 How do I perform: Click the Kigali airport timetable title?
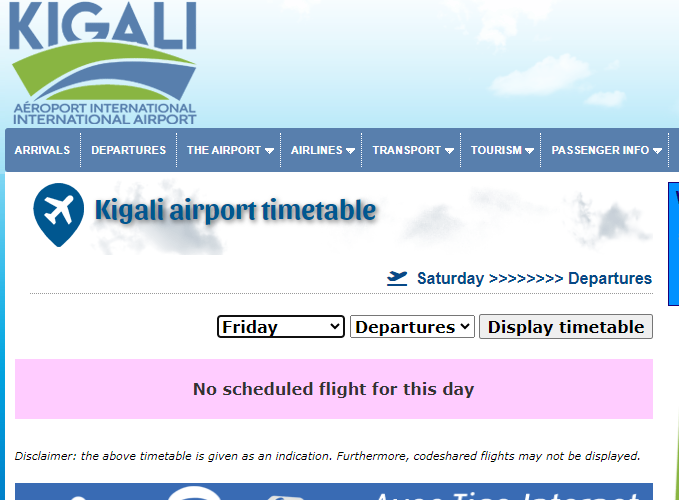[x=235, y=211]
